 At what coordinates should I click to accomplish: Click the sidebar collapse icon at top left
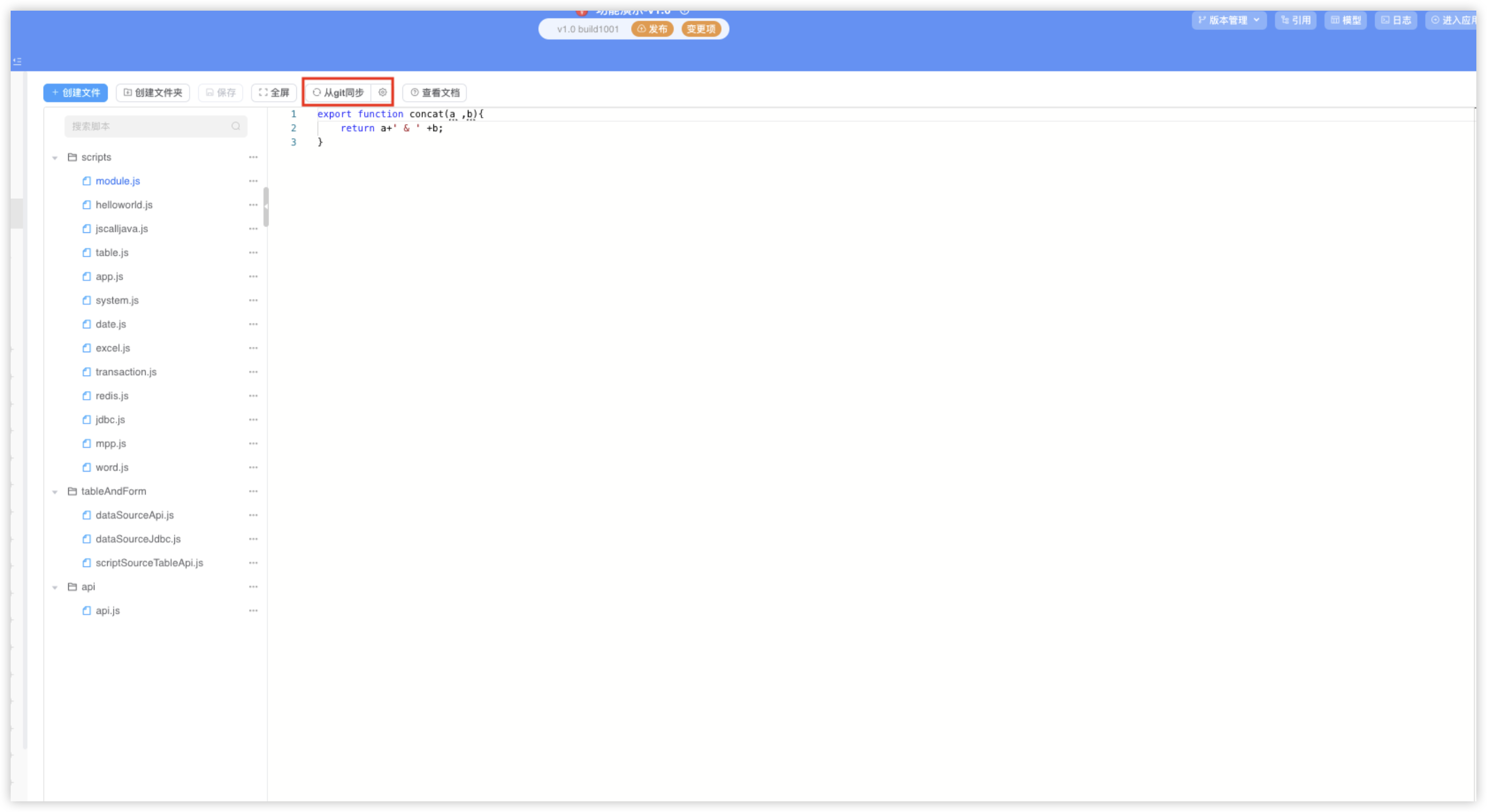pyautogui.click(x=17, y=61)
